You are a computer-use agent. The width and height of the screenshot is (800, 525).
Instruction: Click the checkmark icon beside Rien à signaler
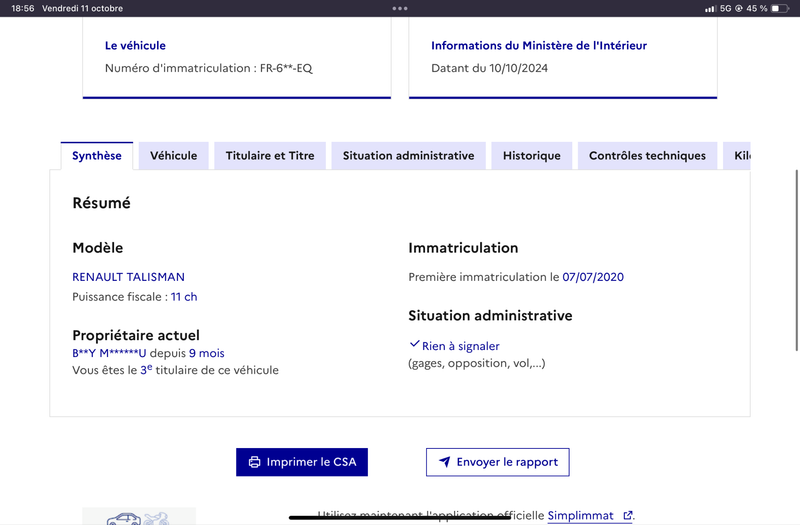tap(414, 344)
